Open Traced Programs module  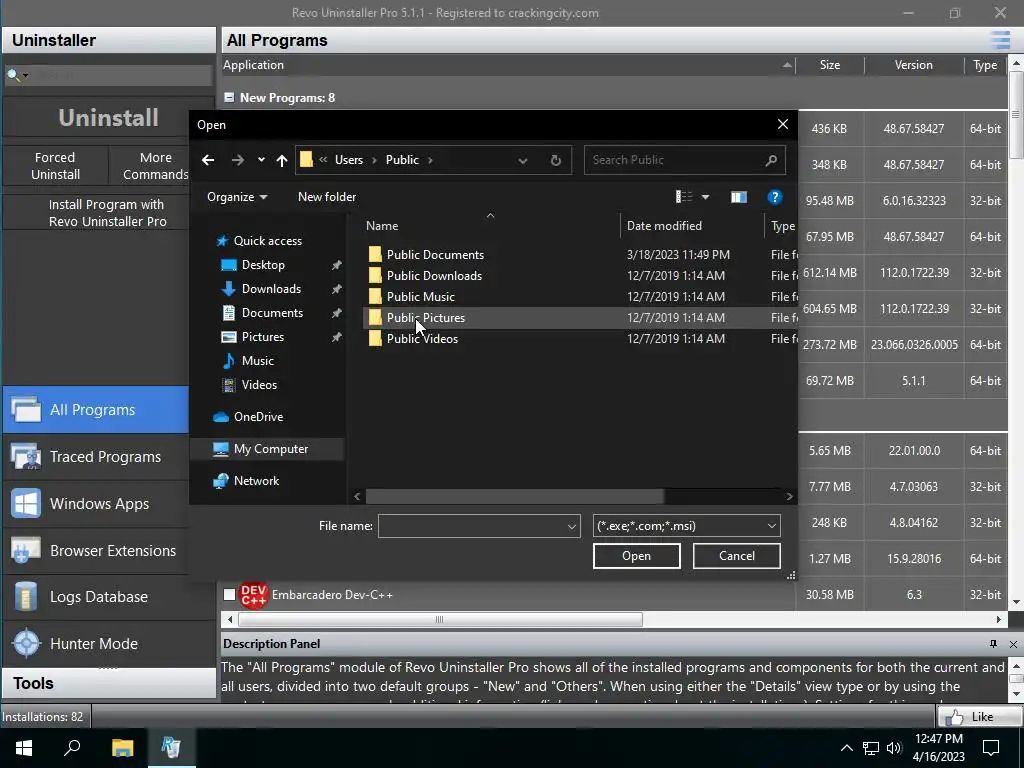96,456
